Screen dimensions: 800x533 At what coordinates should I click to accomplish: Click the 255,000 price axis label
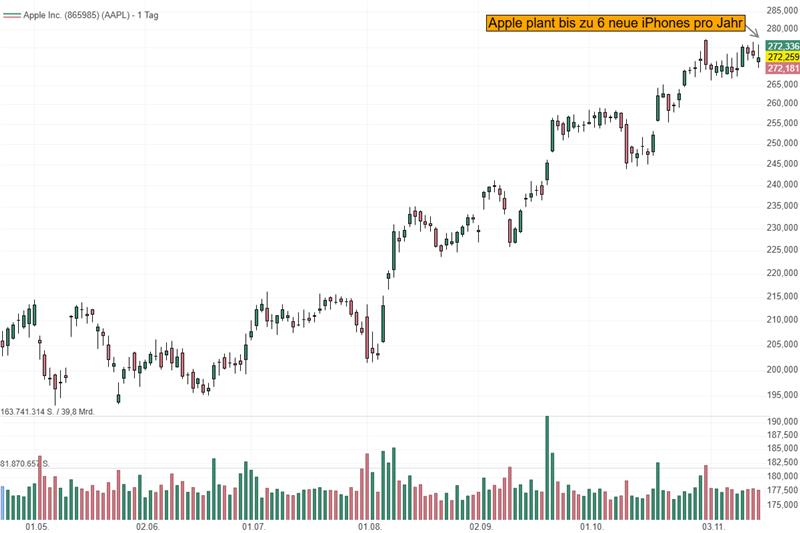tap(782, 123)
